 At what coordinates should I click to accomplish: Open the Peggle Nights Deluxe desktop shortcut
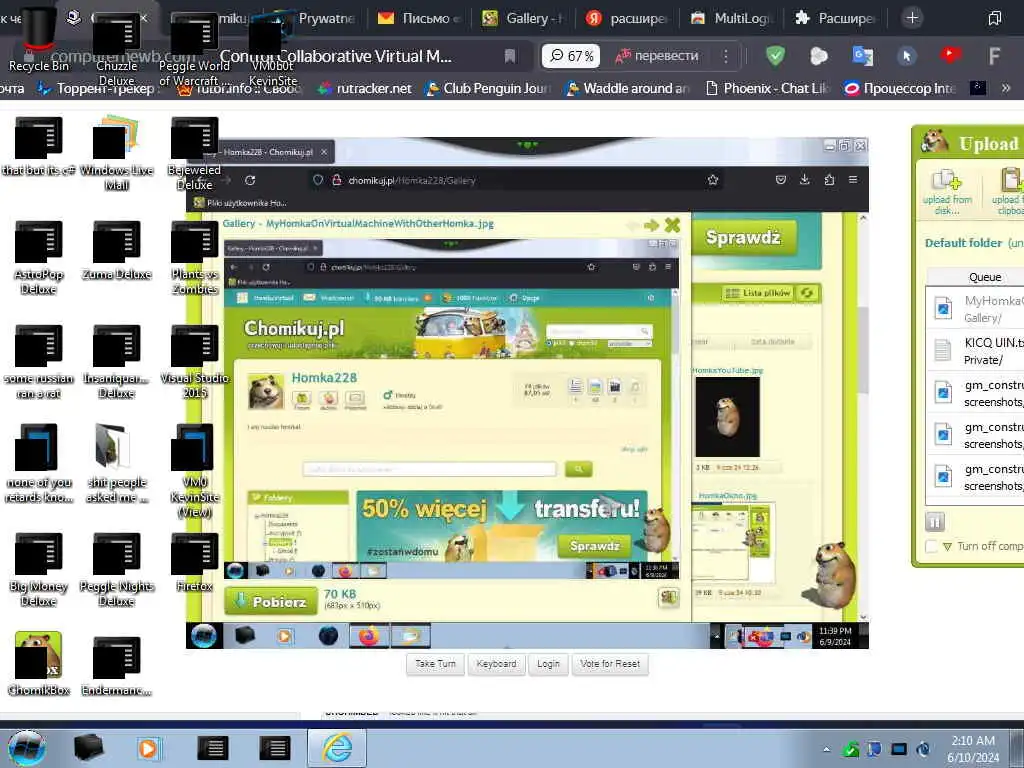pos(116,569)
